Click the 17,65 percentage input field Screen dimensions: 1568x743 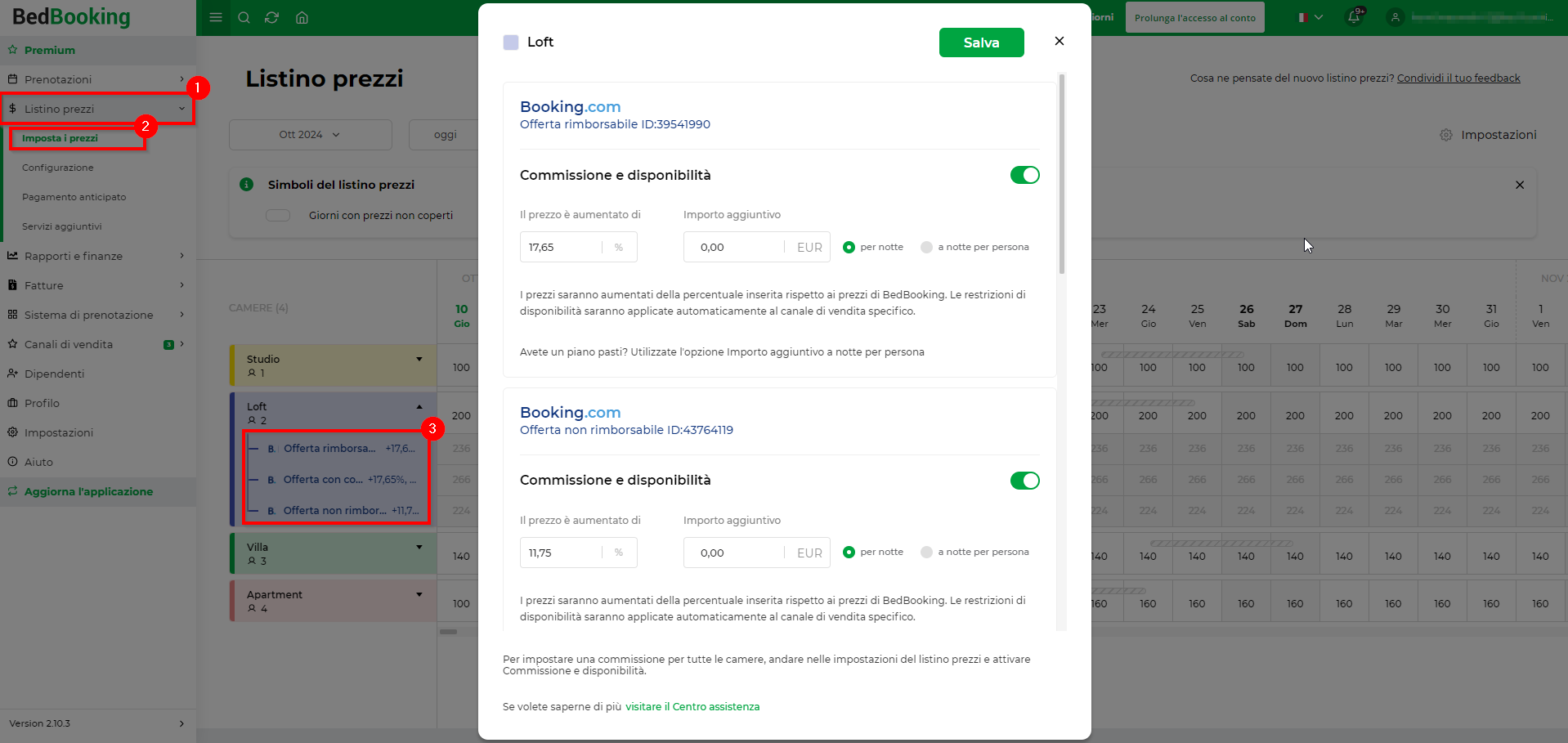click(579, 247)
